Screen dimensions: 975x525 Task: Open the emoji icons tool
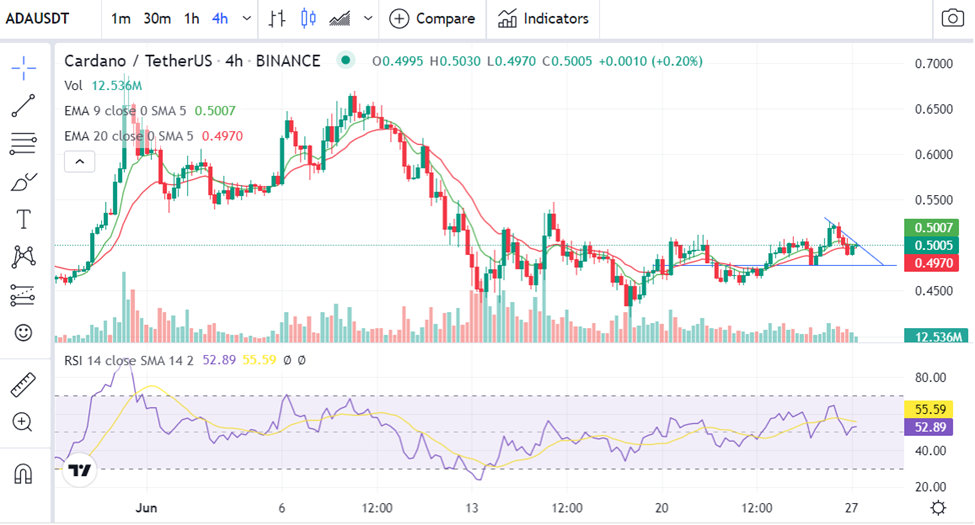(x=24, y=333)
